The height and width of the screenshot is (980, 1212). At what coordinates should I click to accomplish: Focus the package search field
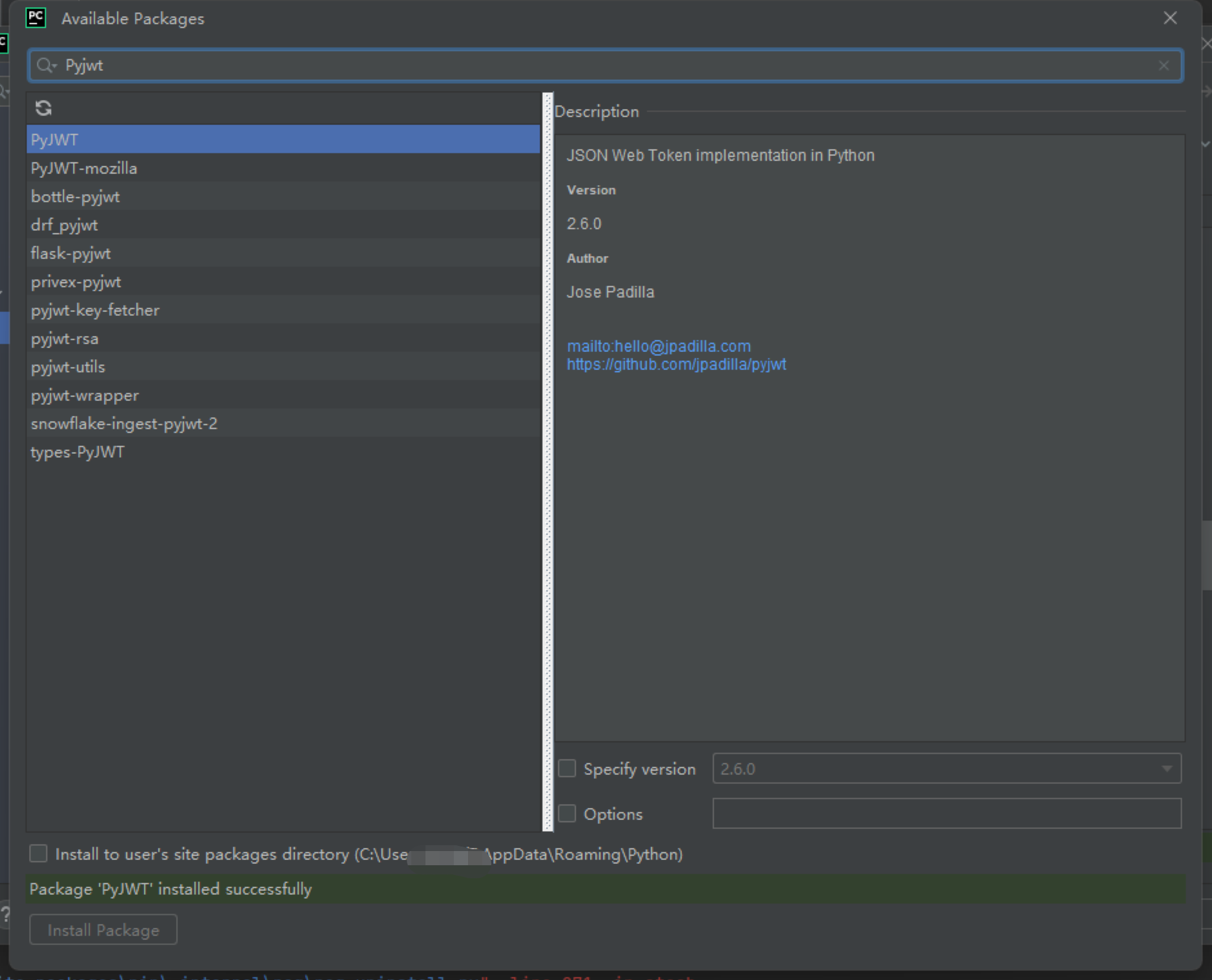(x=605, y=66)
